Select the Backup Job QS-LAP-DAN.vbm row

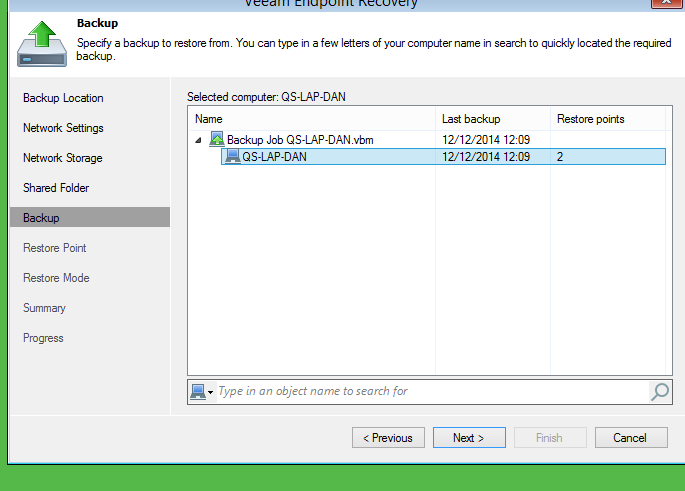(x=428, y=140)
